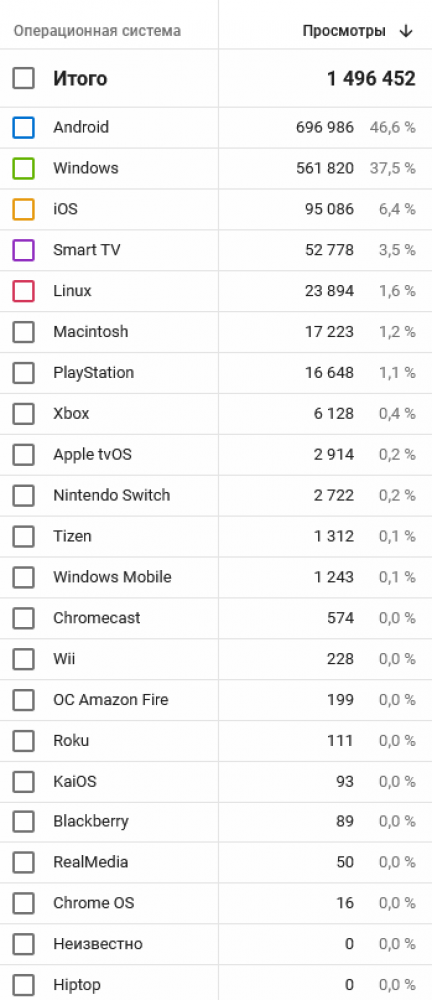Check the Nintendo Switch checkbox
The height and width of the screenshot is (1000, 432).
point(24,495)
